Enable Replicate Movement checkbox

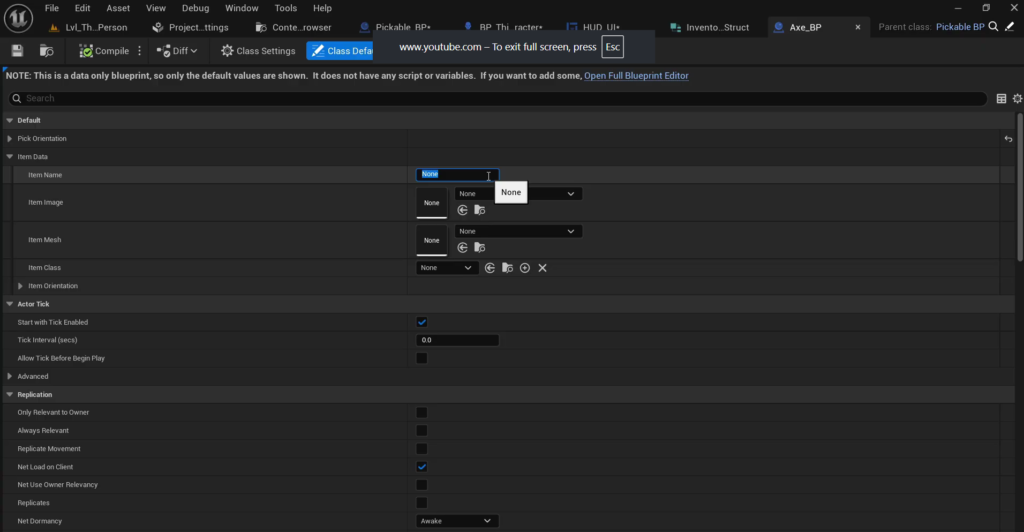pyautogui.click(x=422, y=449)
